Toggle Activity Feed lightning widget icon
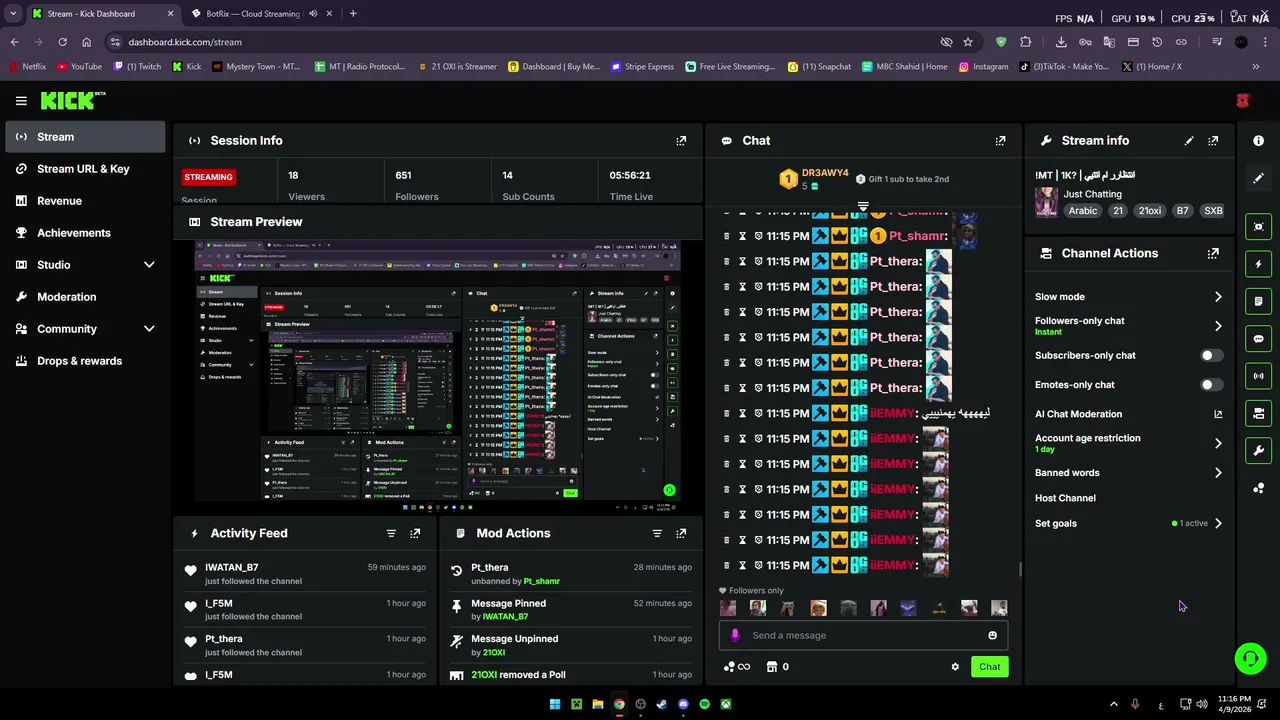Image resolution: width=1280 pixels, height=720 pixels. pyautogui.click(x=1259, y=264)
